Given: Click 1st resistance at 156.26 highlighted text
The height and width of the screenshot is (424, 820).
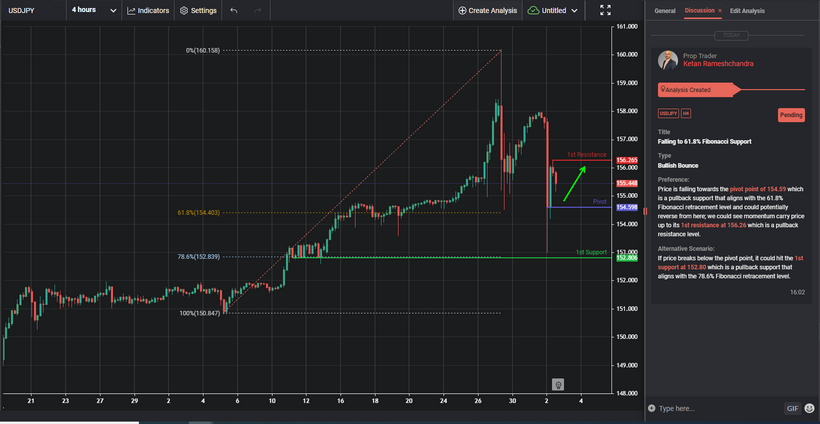Looking at the screenshot, I should [712, 225].
